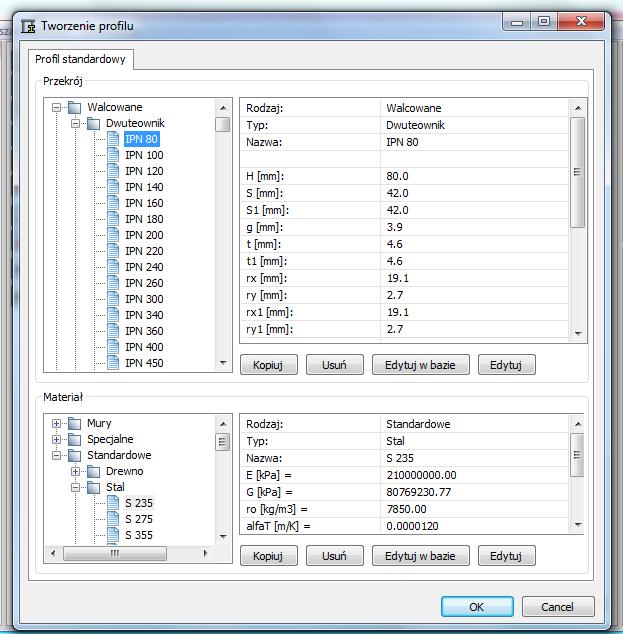The height and width of the screenshot is (634, 623).
Task: Click the IPN 360 document icon
Action: [x=113, y=331]
